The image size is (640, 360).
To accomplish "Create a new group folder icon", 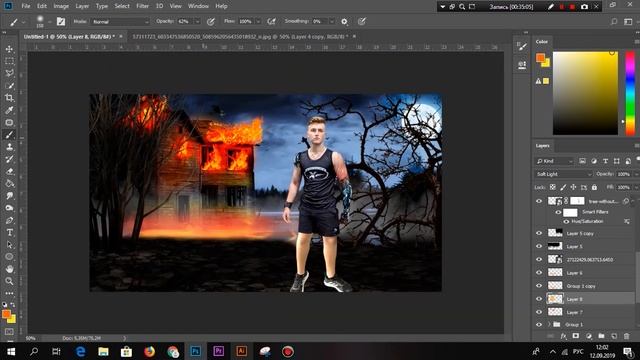I will click(601, 336).
